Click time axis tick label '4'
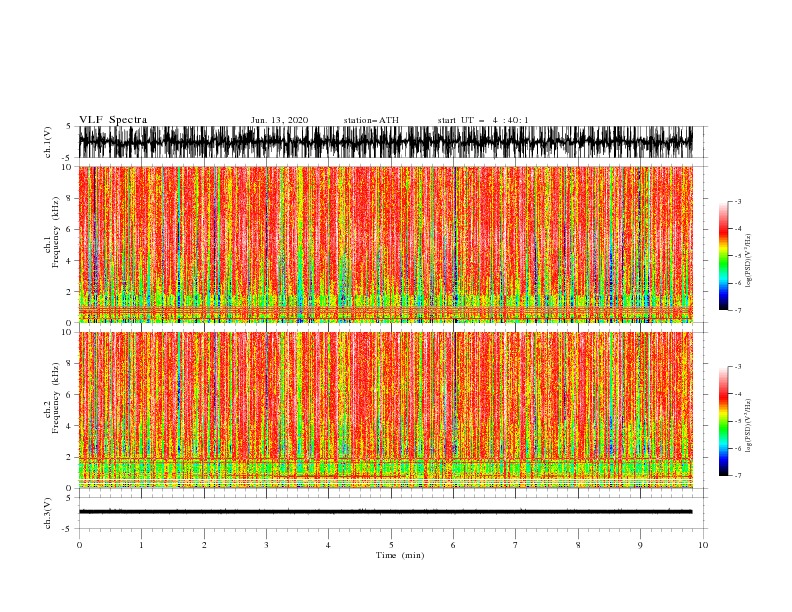 [328, 545]
